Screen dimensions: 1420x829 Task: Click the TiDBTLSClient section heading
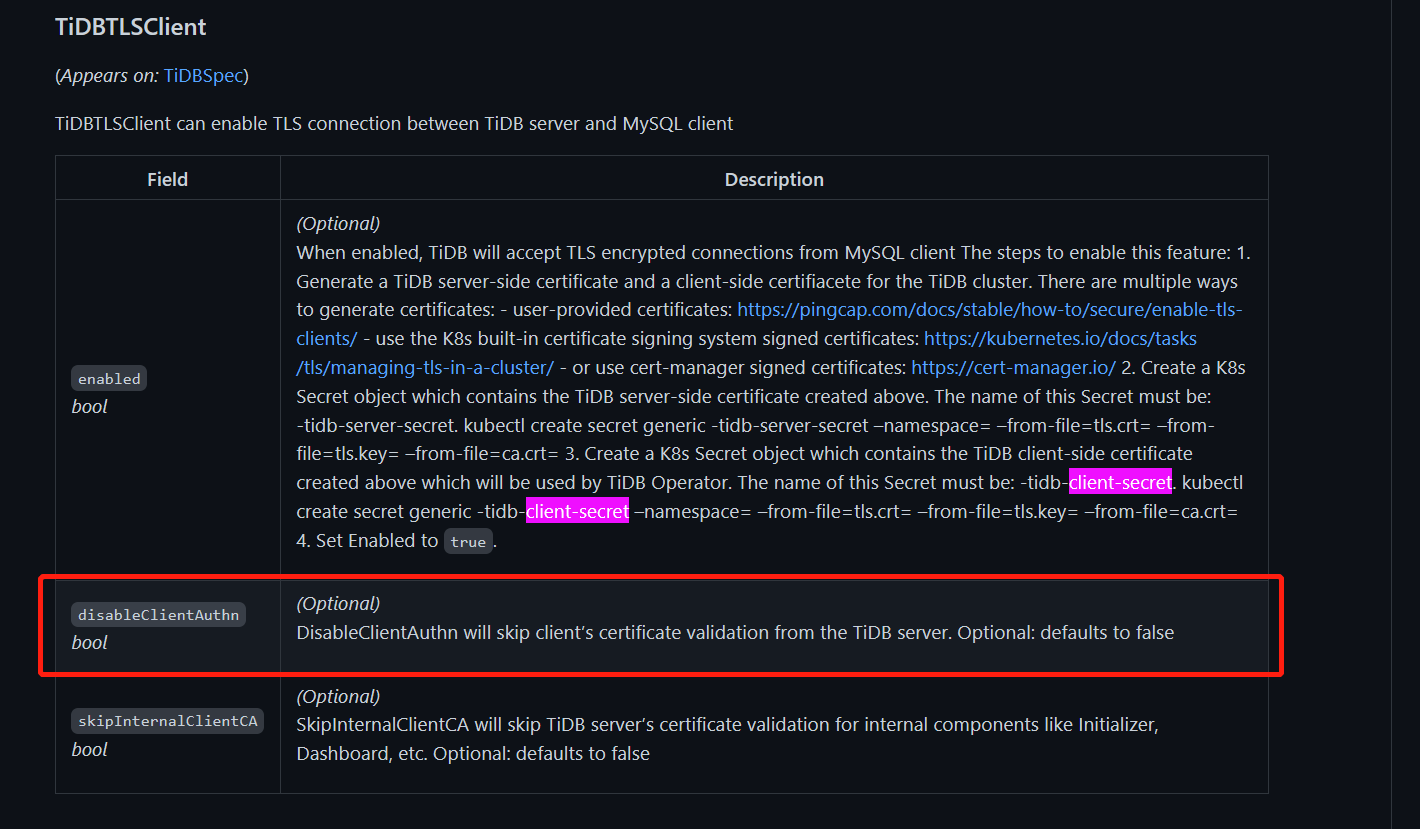pyautogui.click(x=131, y=27)
